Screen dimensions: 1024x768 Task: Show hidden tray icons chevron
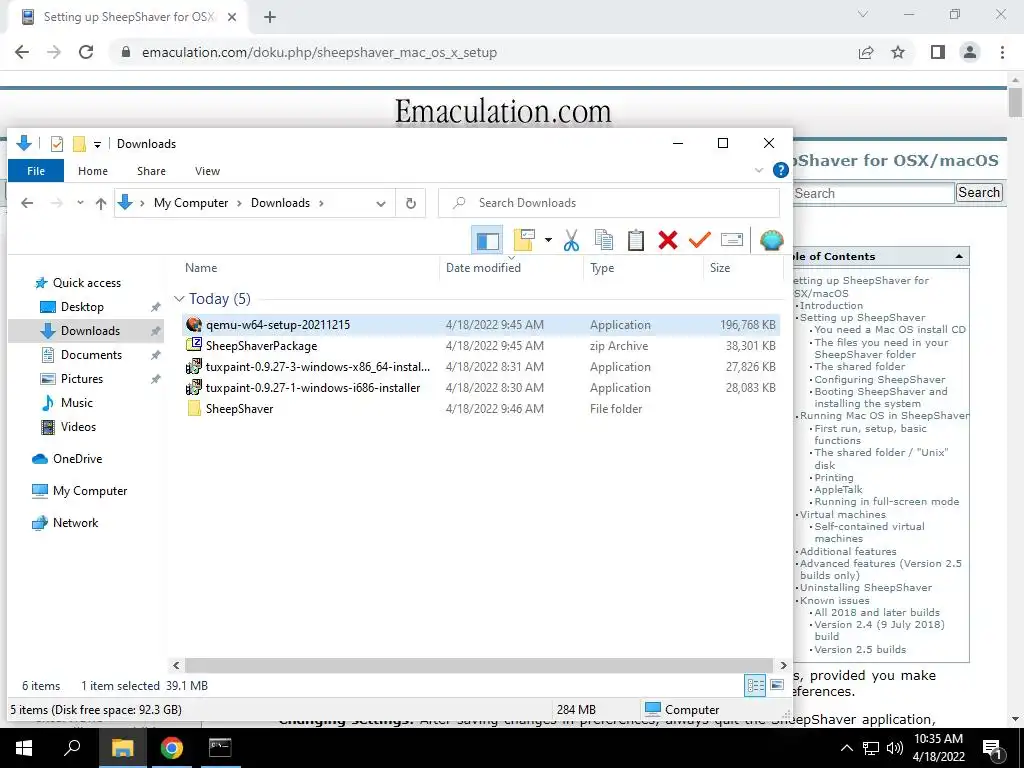coord(846,748)
